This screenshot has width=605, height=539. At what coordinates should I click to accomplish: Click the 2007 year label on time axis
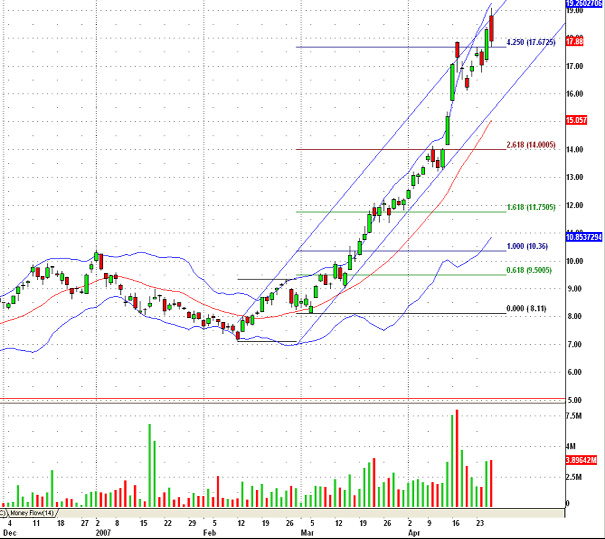(x=103, y=533)
